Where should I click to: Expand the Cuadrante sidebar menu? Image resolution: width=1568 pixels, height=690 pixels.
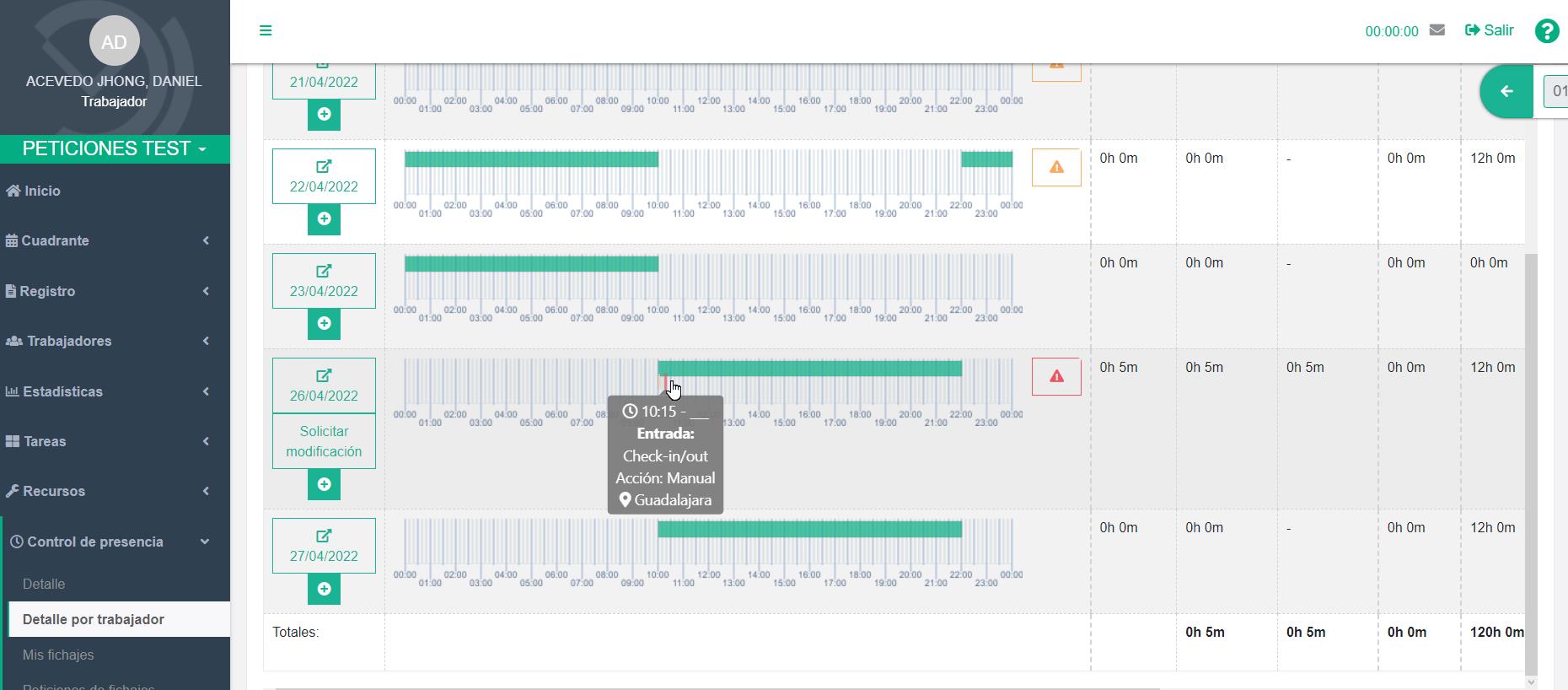[x=115, y=241]
